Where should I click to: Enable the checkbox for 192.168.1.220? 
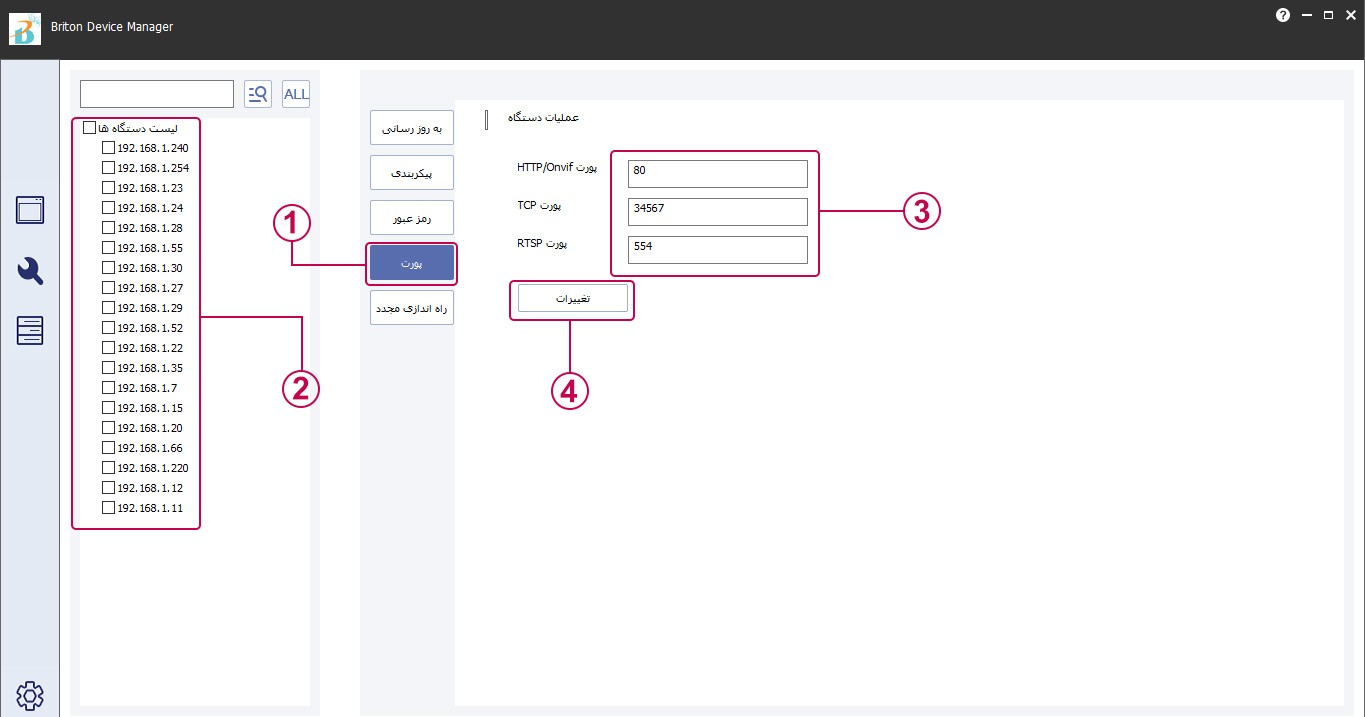109,468
